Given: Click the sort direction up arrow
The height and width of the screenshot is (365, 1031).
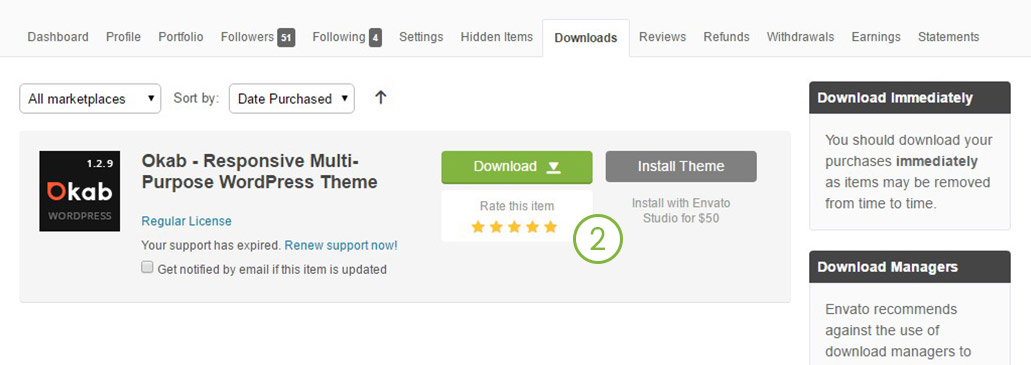Looking at the screenshot, I should click(x=381, y=98).
